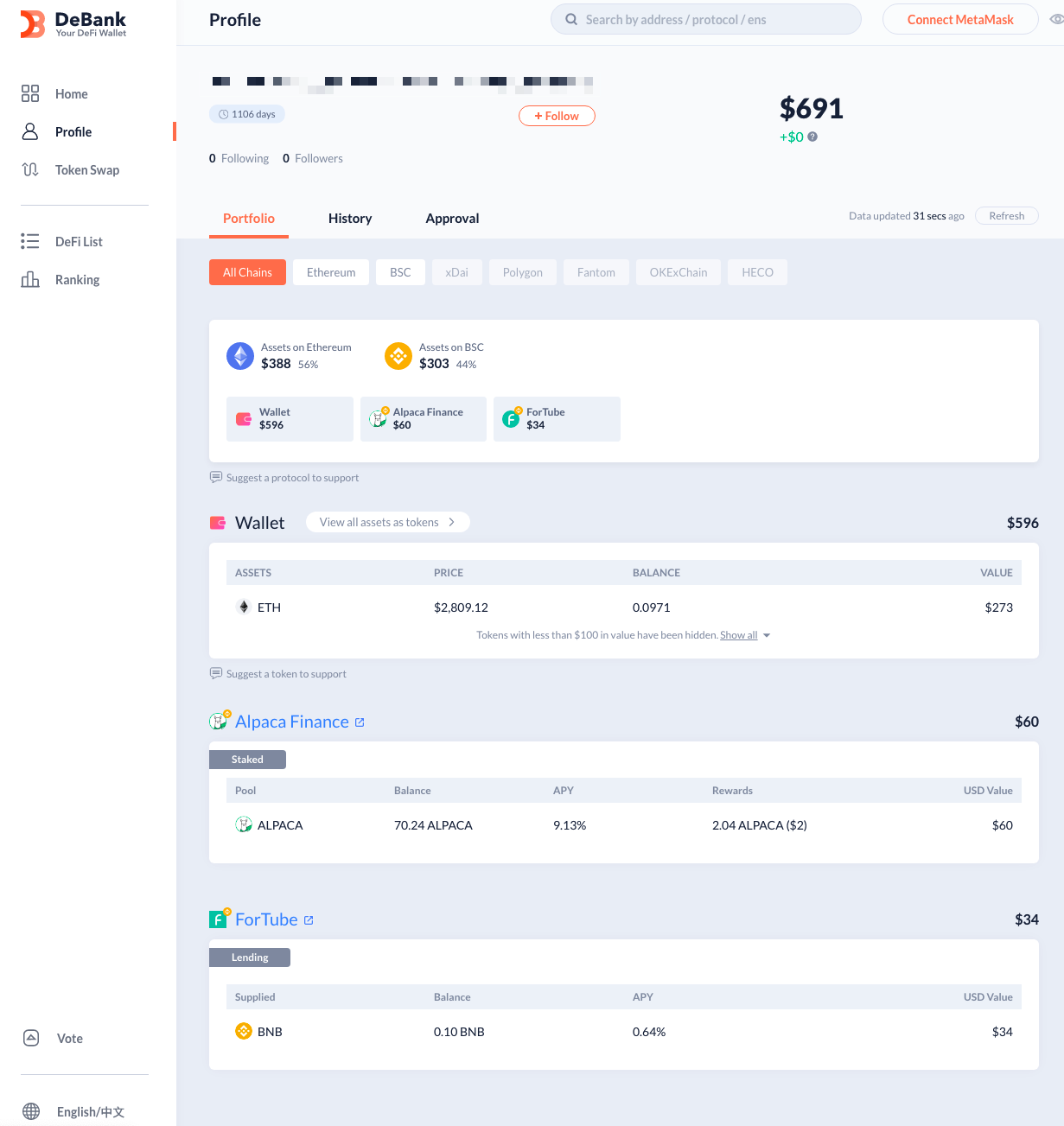Click the Alpaca Finance section logo
This screenshot has height=1126, width=1064.
coord(220,720)
